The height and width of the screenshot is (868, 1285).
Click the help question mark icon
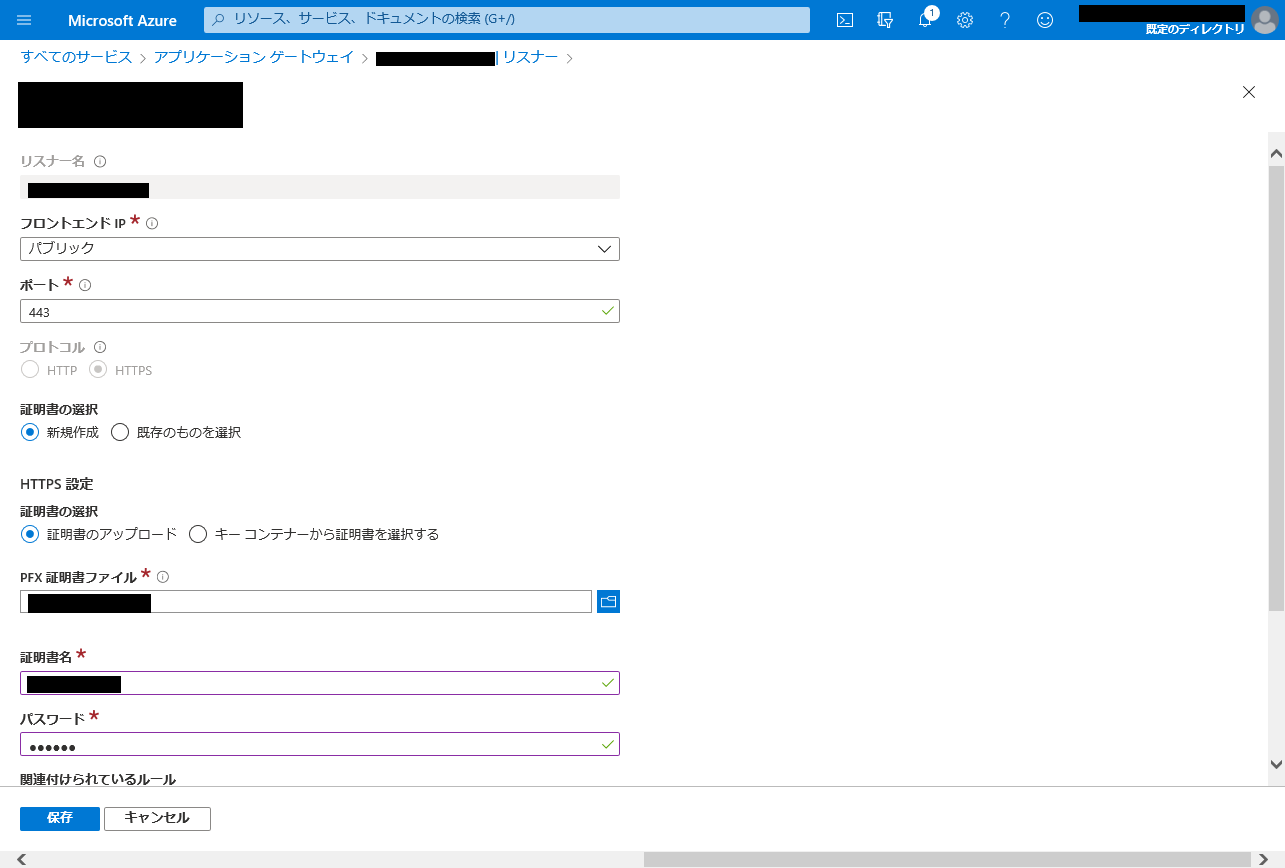pos(1005,20)
